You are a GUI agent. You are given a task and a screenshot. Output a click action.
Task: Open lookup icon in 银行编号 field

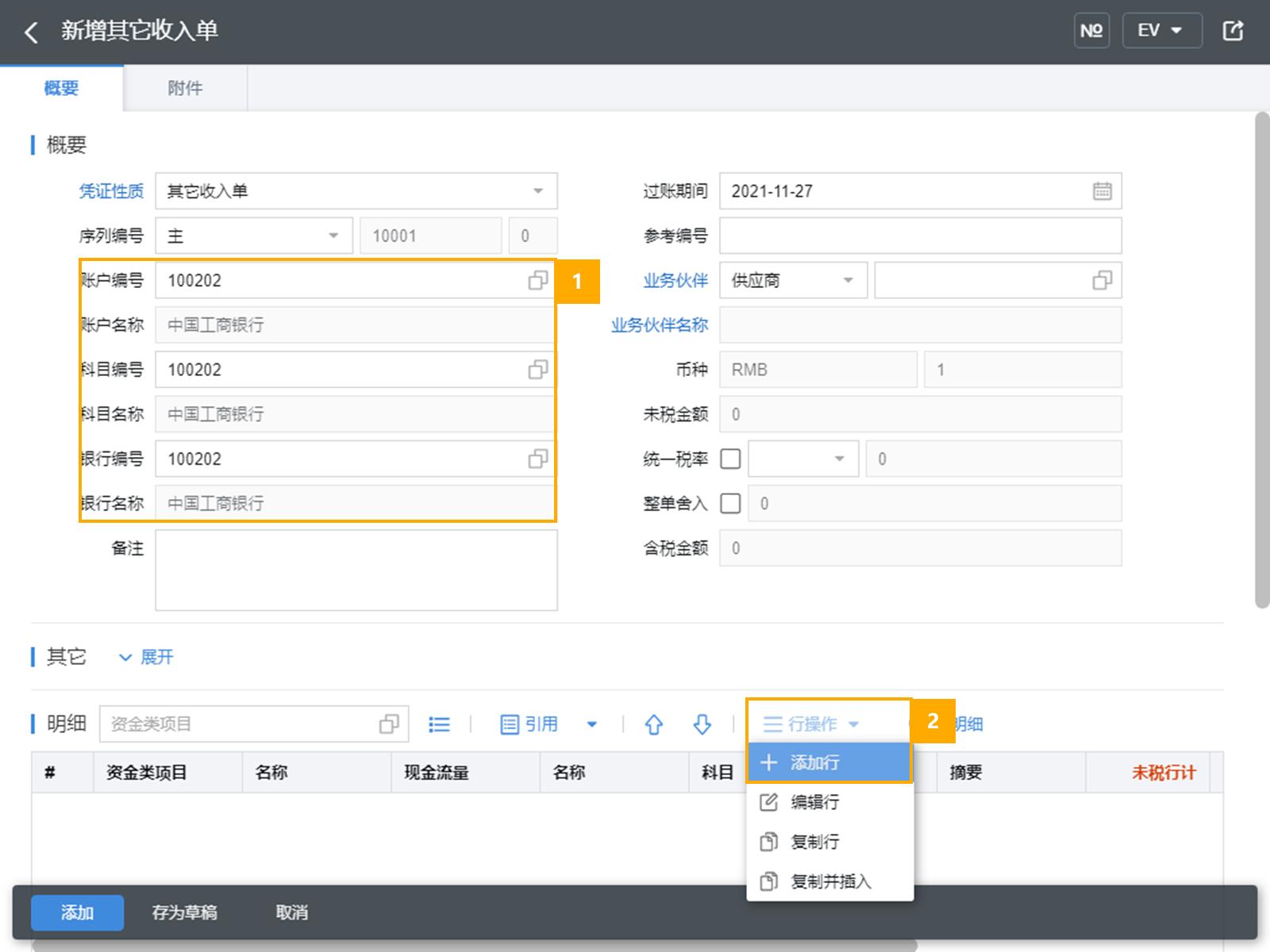pos(538,459)
